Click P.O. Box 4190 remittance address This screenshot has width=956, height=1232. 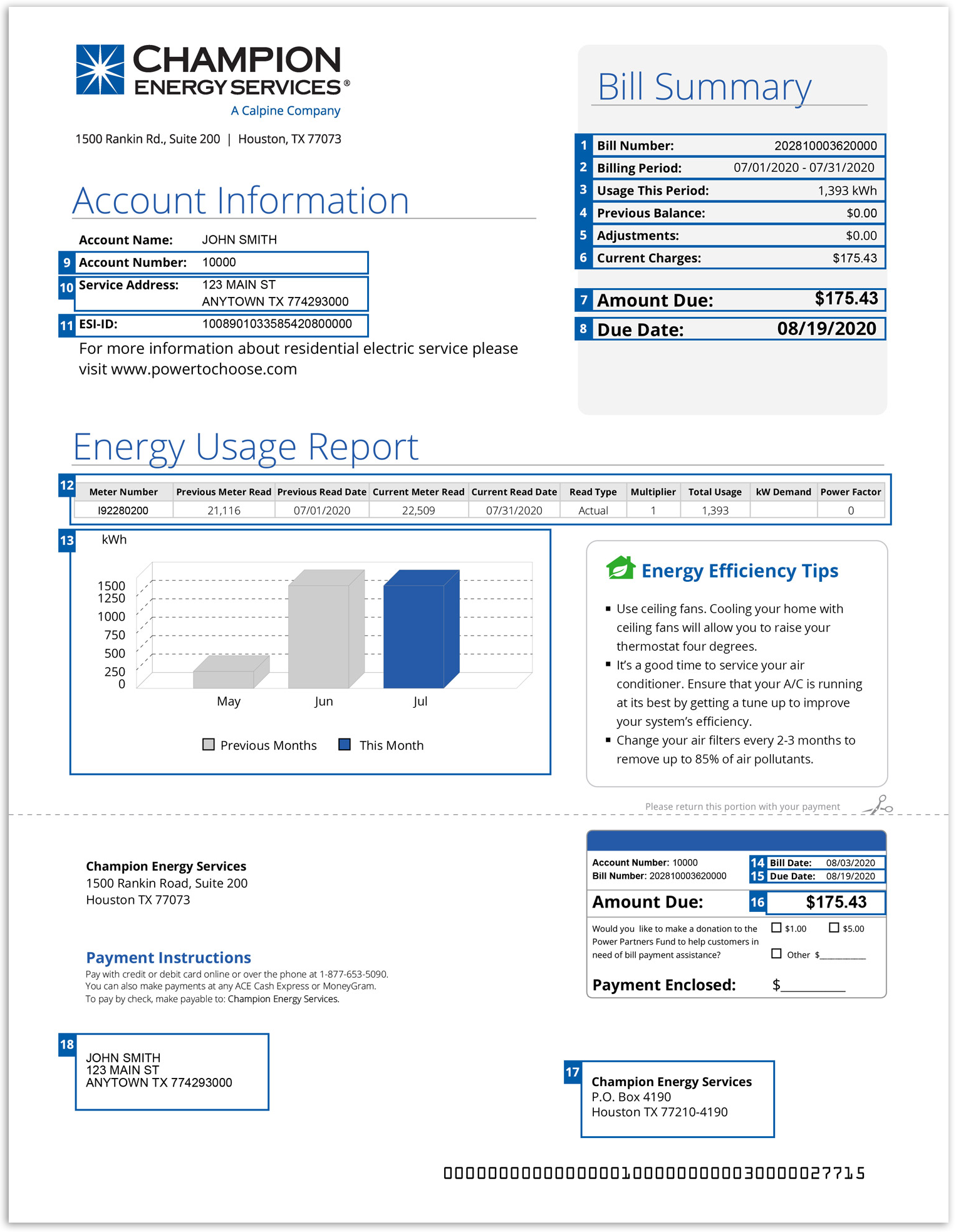click(x=631, y=1097)
